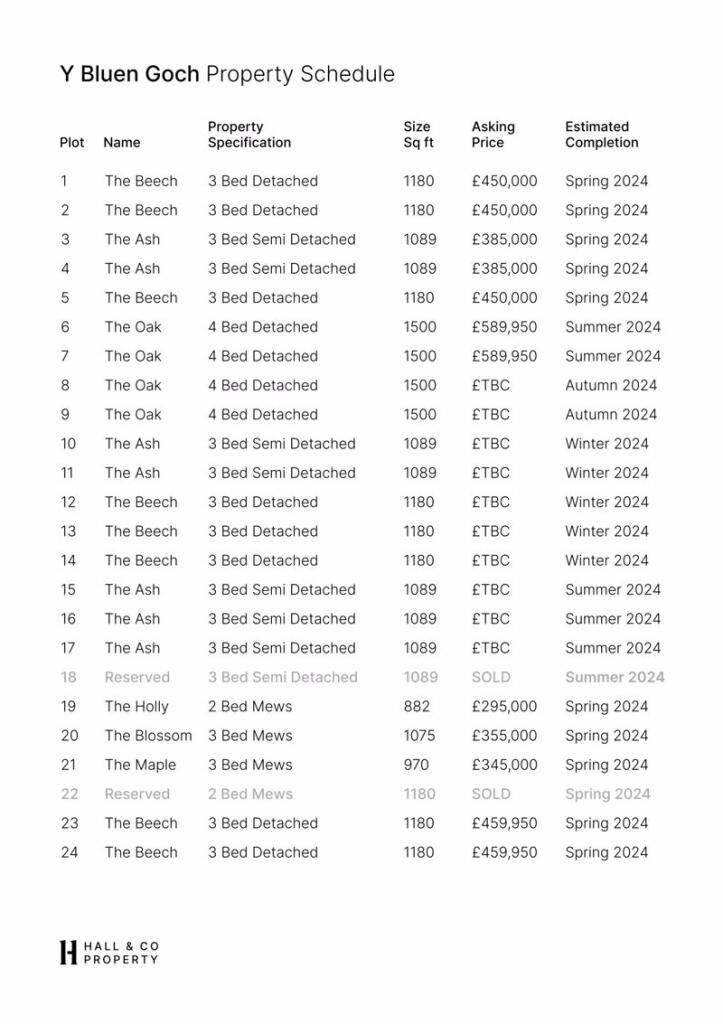Click the SOLD label for plot 18
The width and height of the screenshot is (723, 1024).
[491, 677]
